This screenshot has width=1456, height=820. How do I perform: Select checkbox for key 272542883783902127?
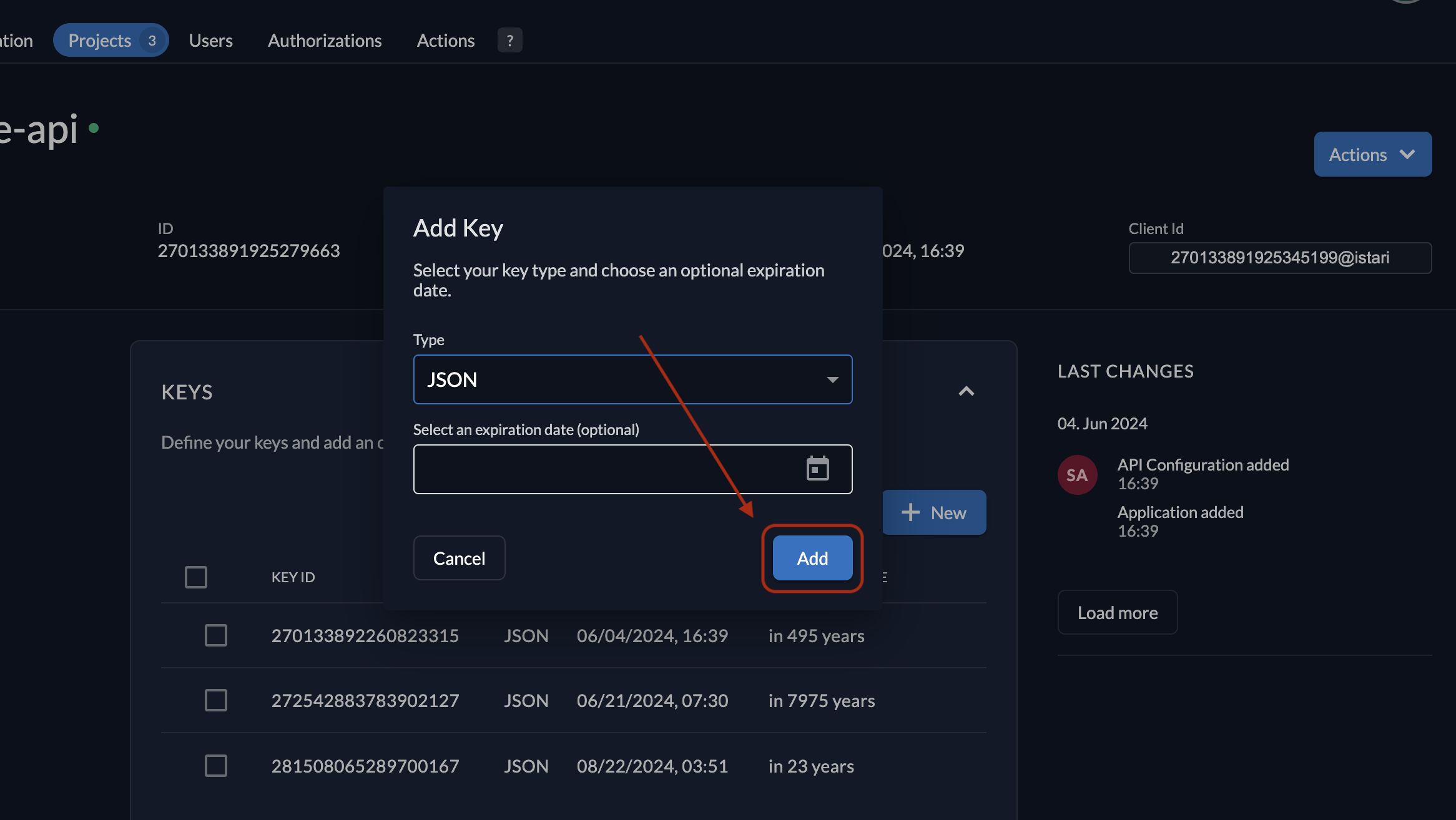(x=215, y=700)
